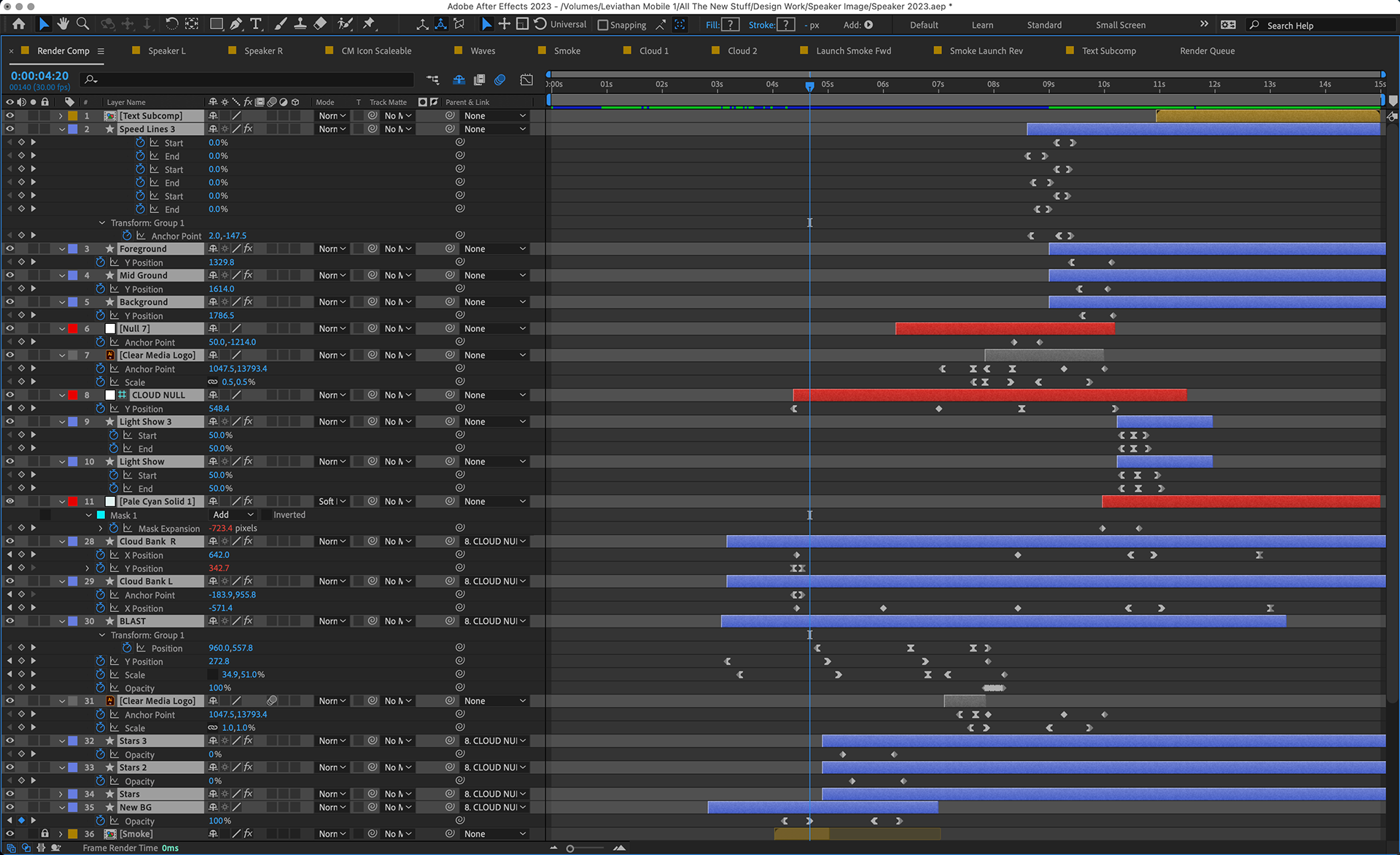Switch to the Smoke Launch Rev tab
This screenshot has height=855, width=1400.
point(985,51)
